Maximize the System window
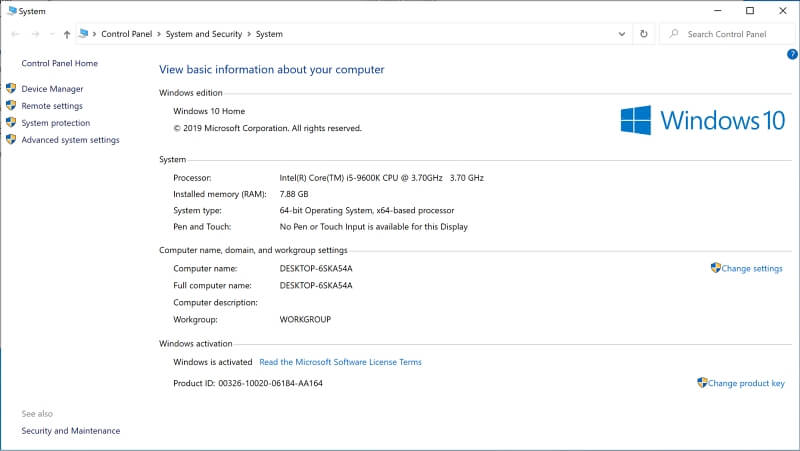 [750, 11]
